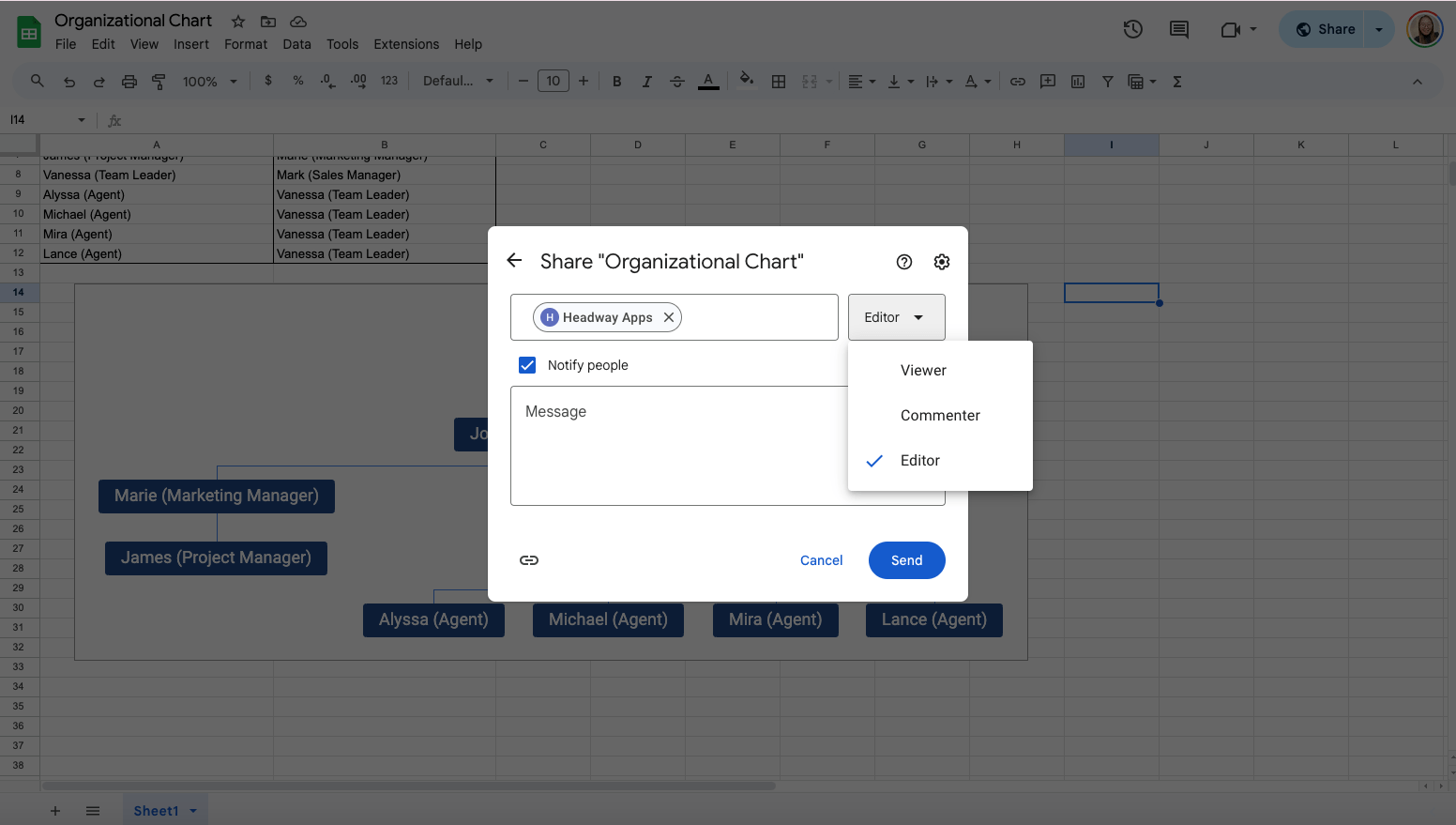
Task: Click the print icon in toolbar
Action: pos(129,82)
